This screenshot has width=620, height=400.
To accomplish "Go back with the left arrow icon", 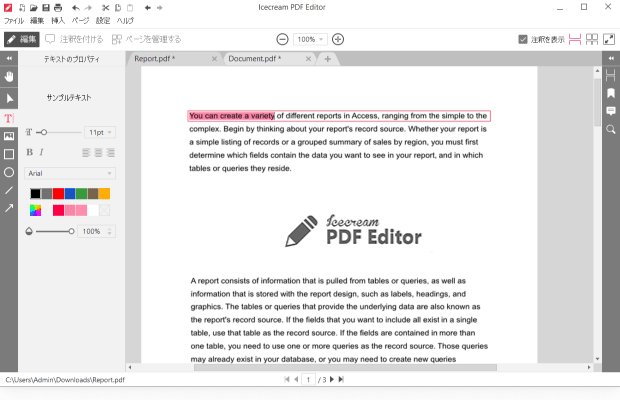I will click(147, 8).
